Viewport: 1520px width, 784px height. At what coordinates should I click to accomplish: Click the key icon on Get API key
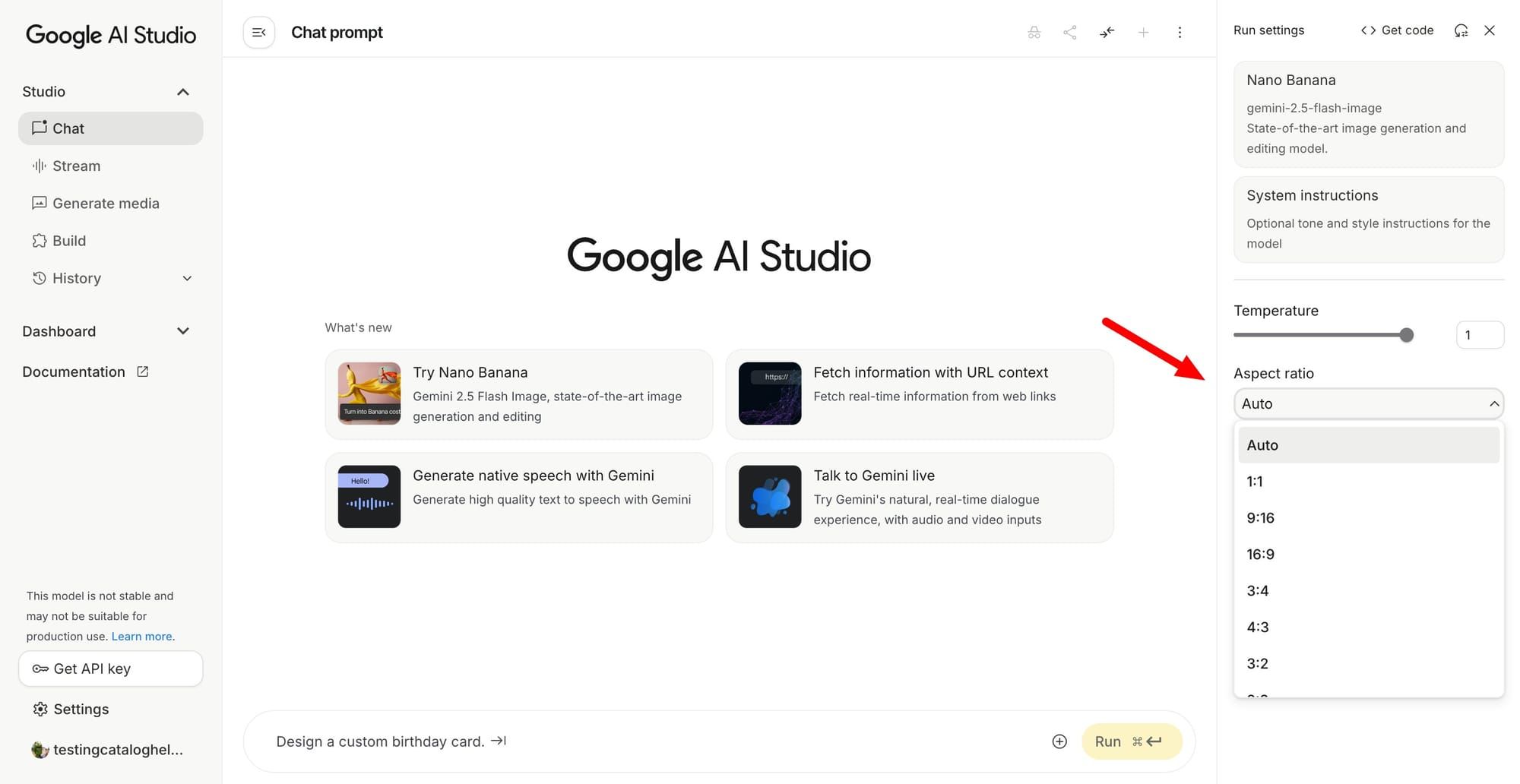pyautogui.click(x=40, y=669)
